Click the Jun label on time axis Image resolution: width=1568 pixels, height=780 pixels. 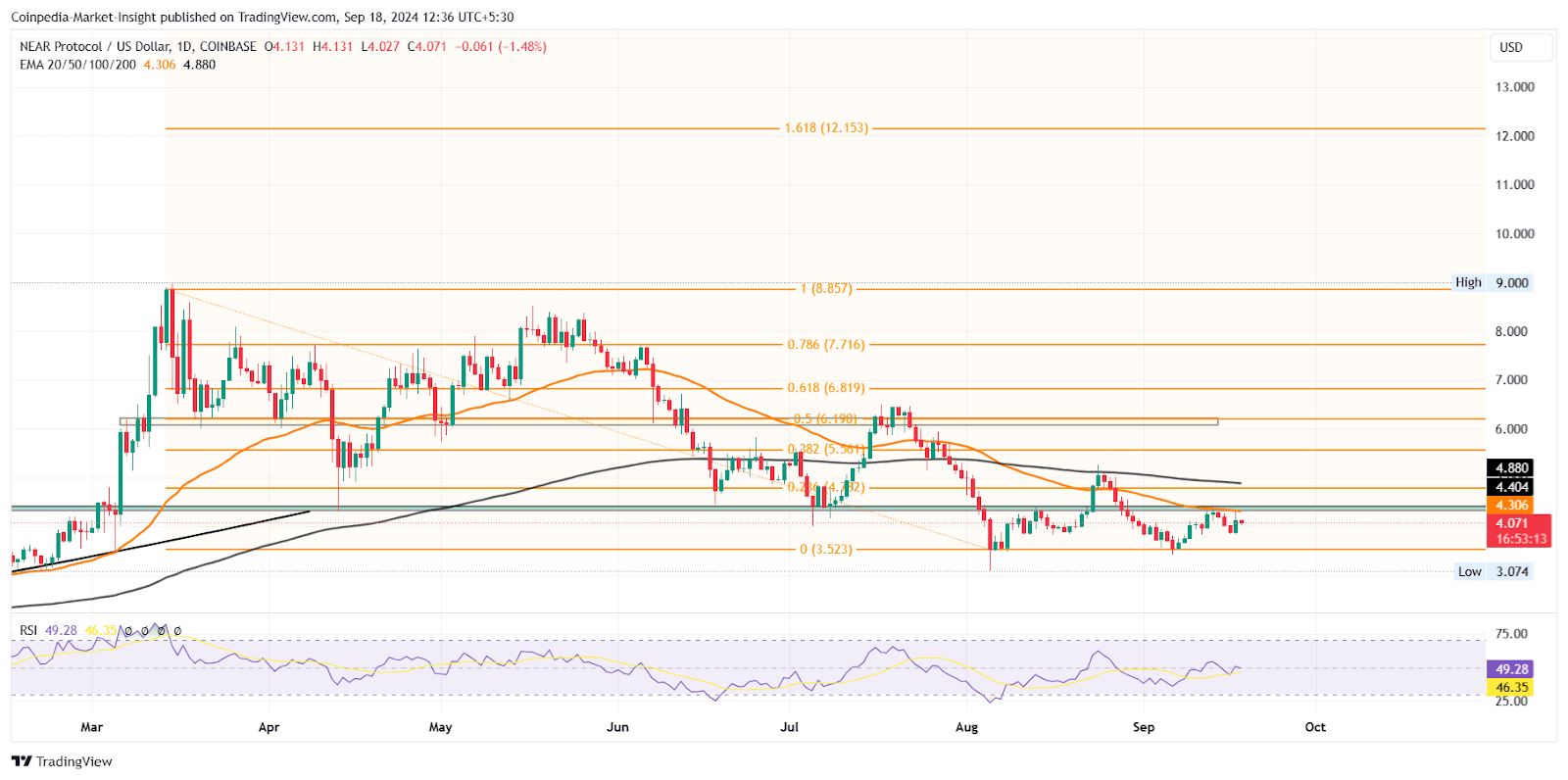617,727
